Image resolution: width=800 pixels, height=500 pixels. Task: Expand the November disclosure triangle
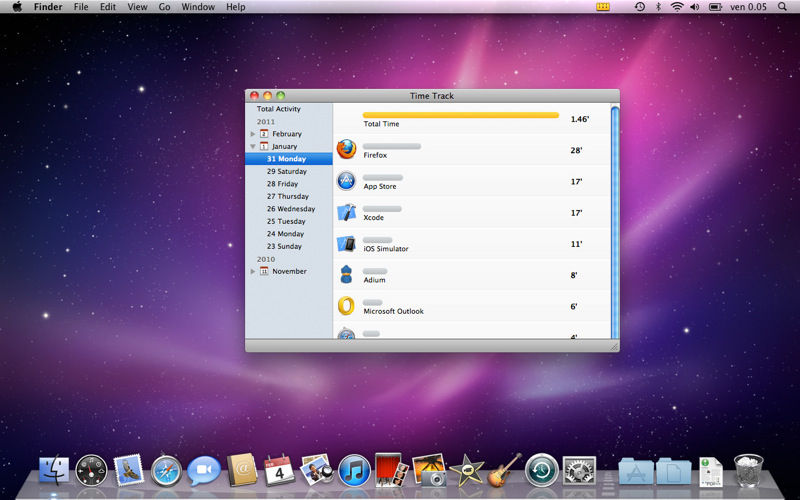coord(253,271)
